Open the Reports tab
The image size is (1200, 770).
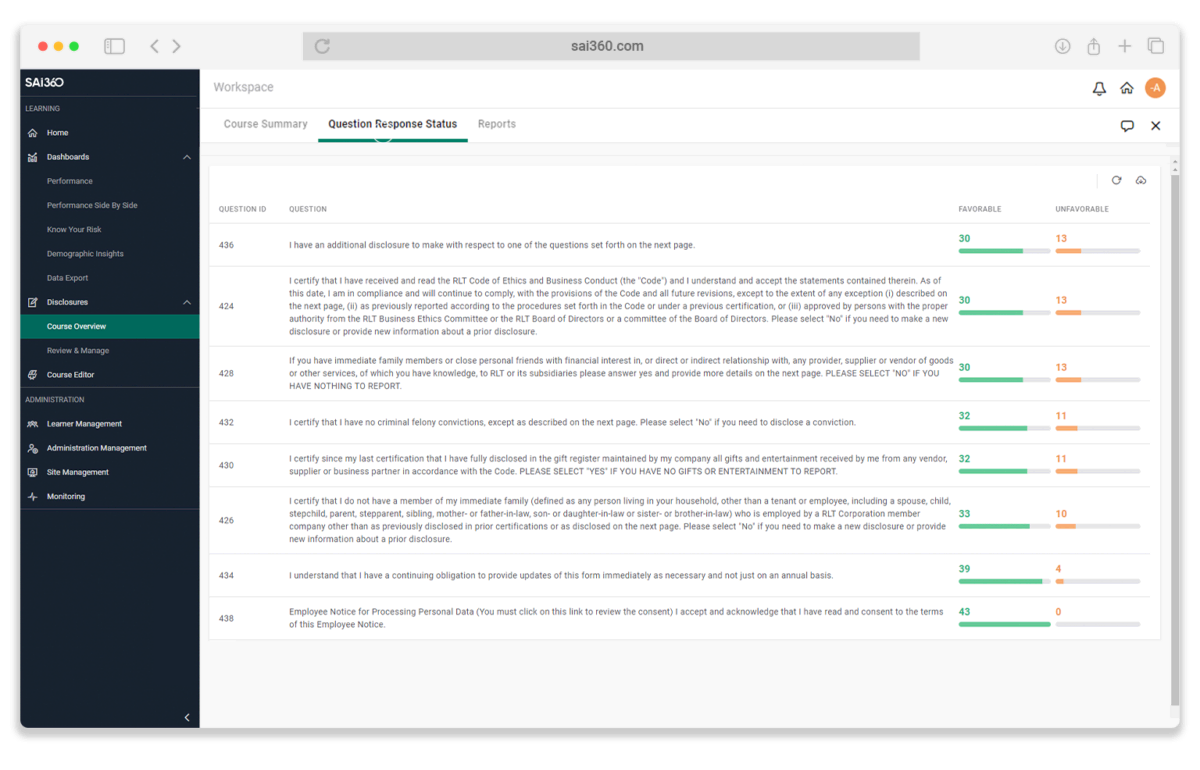click(496, 124)
